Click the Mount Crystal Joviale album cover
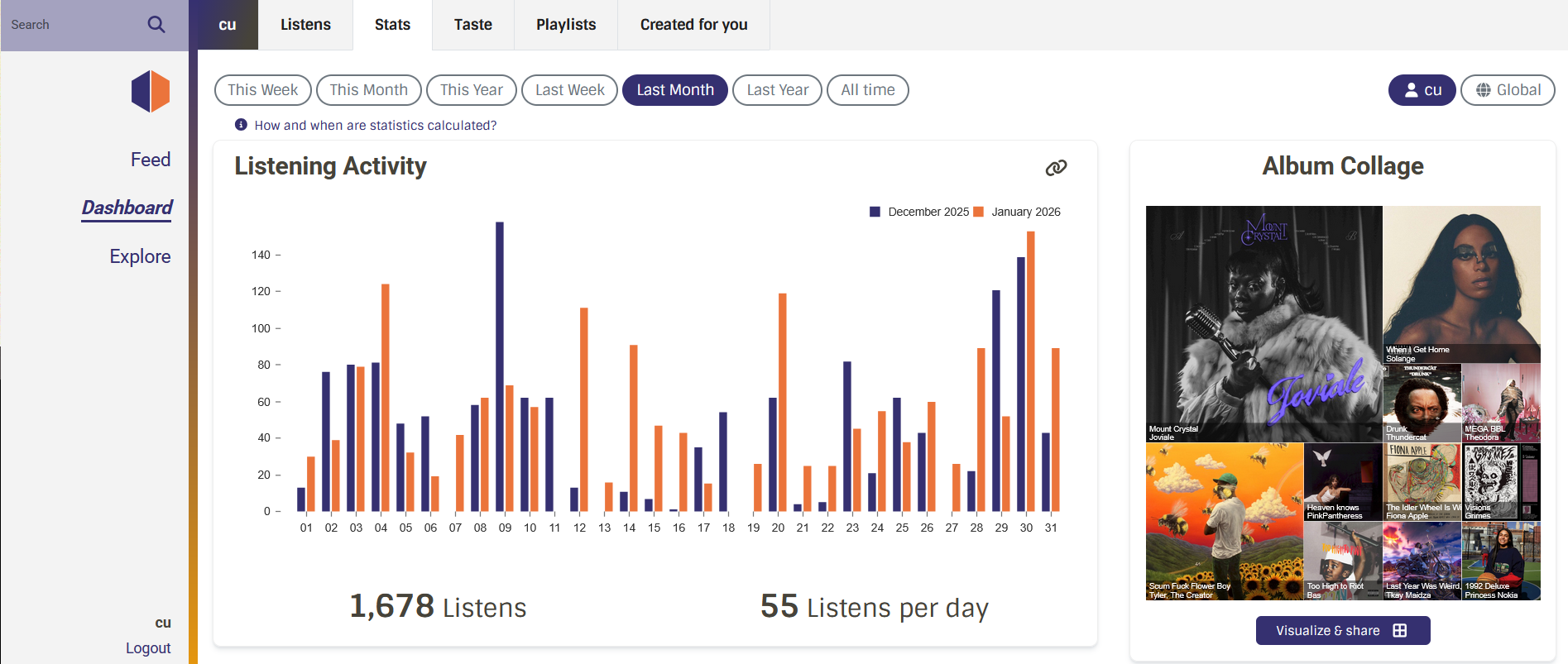1568x664 pixels. (x=1264, y=323)
